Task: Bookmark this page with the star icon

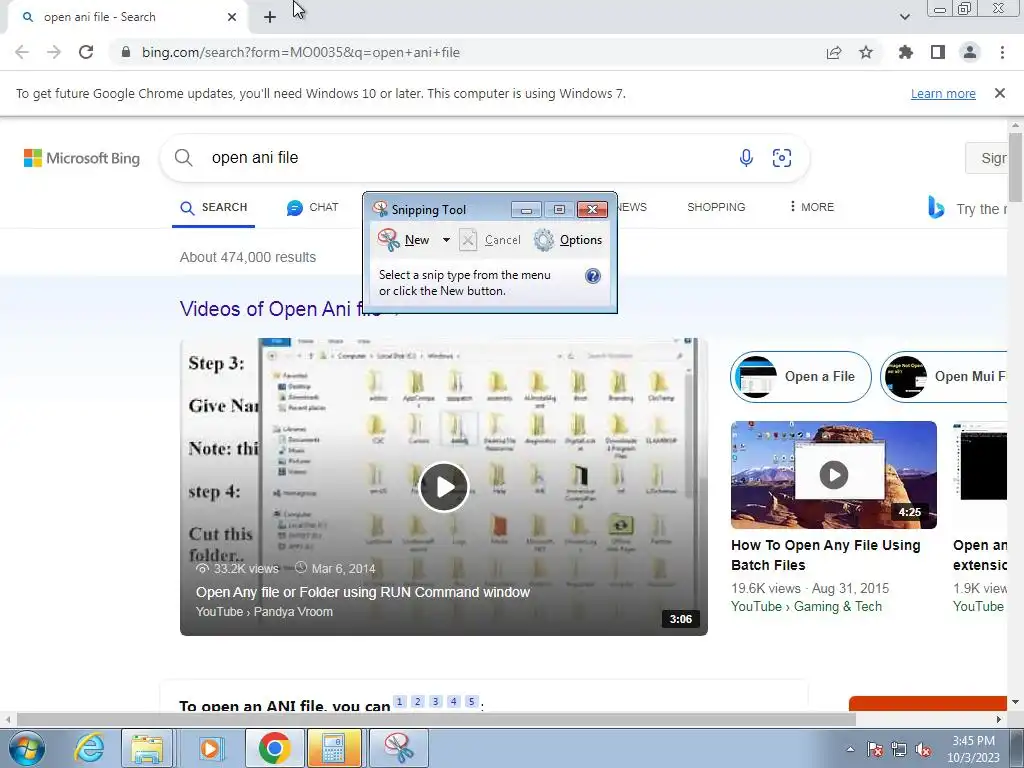Action: (x=866, y=52)
